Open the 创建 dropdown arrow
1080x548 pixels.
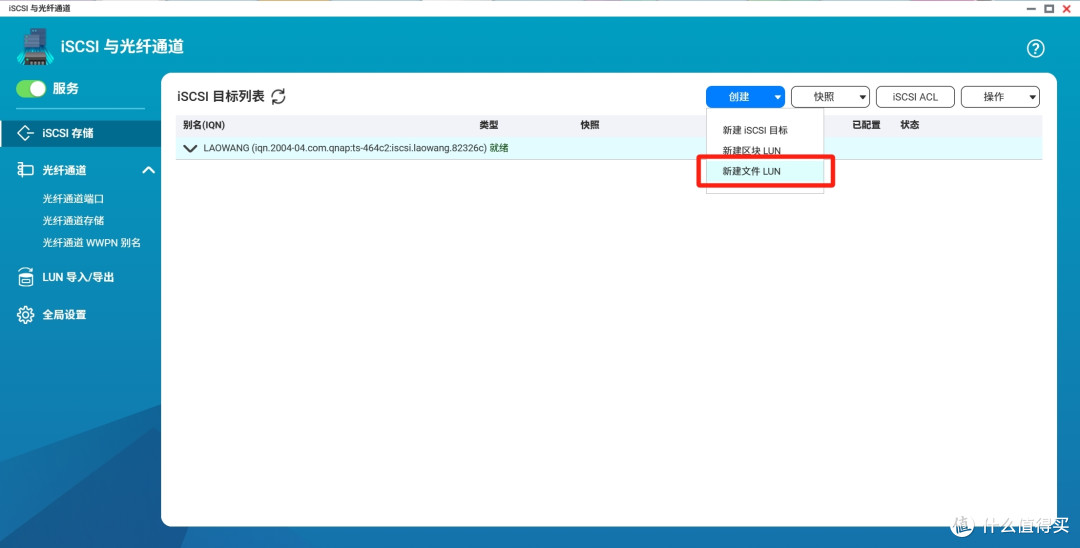pos(778,97)
